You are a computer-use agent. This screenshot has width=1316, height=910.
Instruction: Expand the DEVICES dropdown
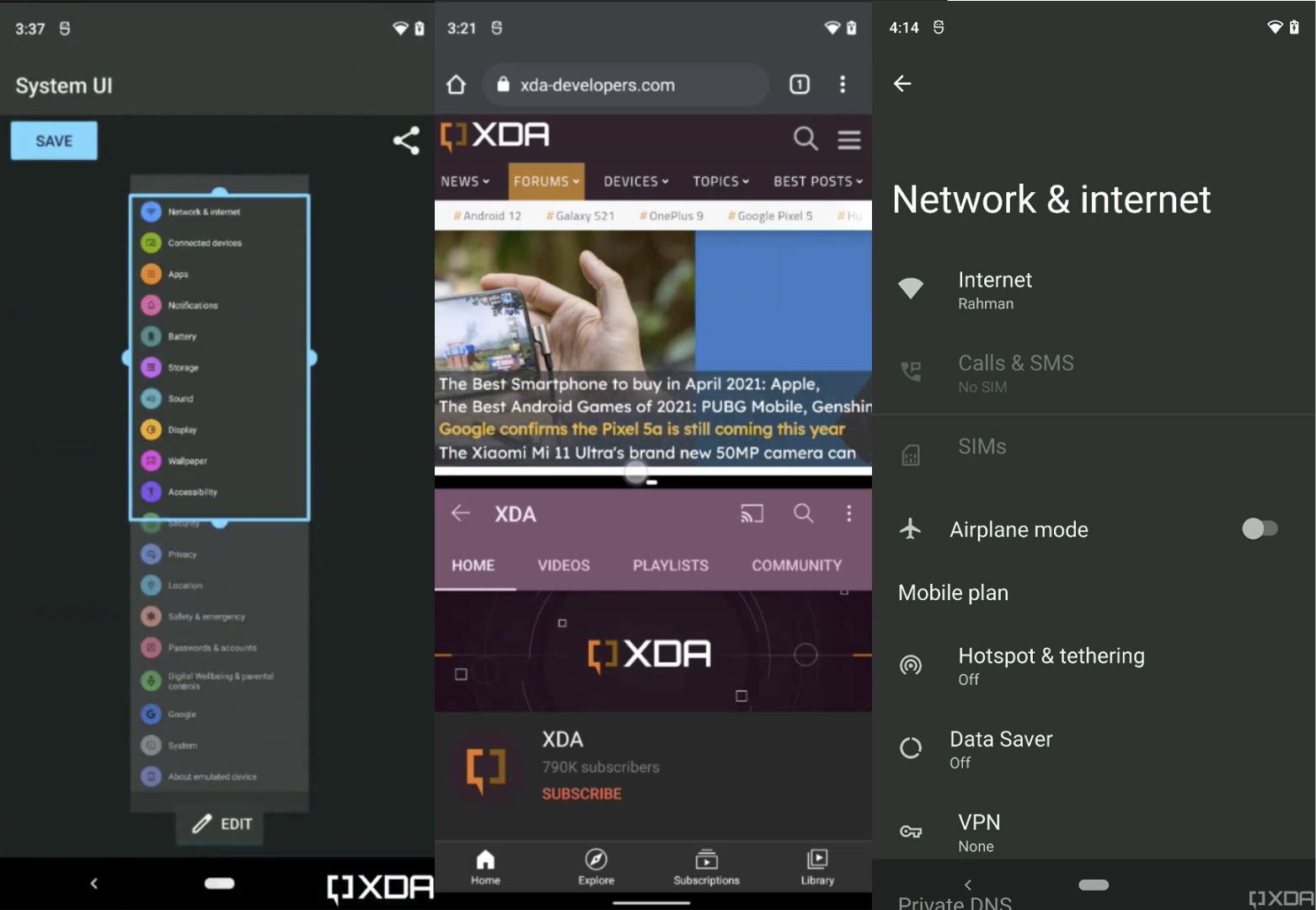click(x=636, y=181)
